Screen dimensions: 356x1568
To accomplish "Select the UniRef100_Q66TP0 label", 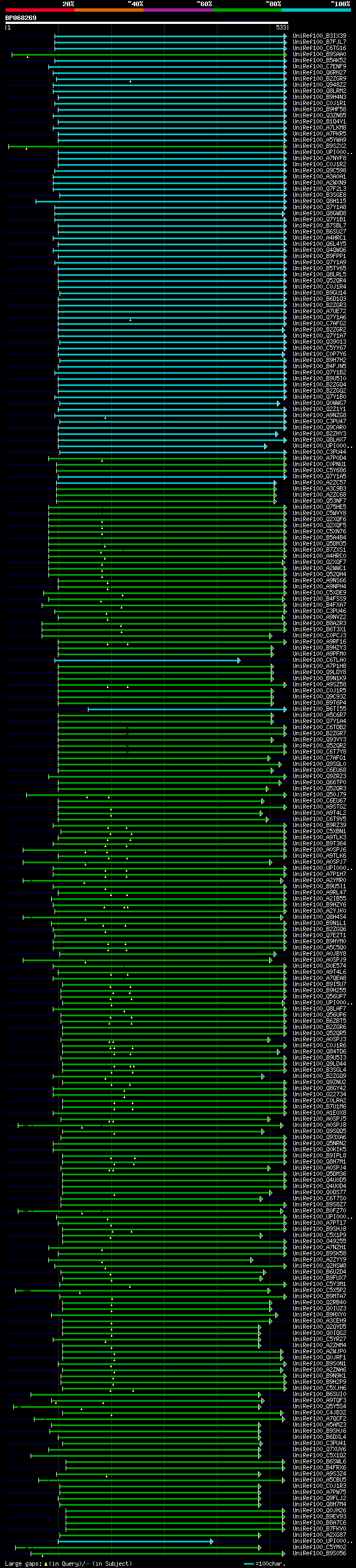I will pos(319,782).
